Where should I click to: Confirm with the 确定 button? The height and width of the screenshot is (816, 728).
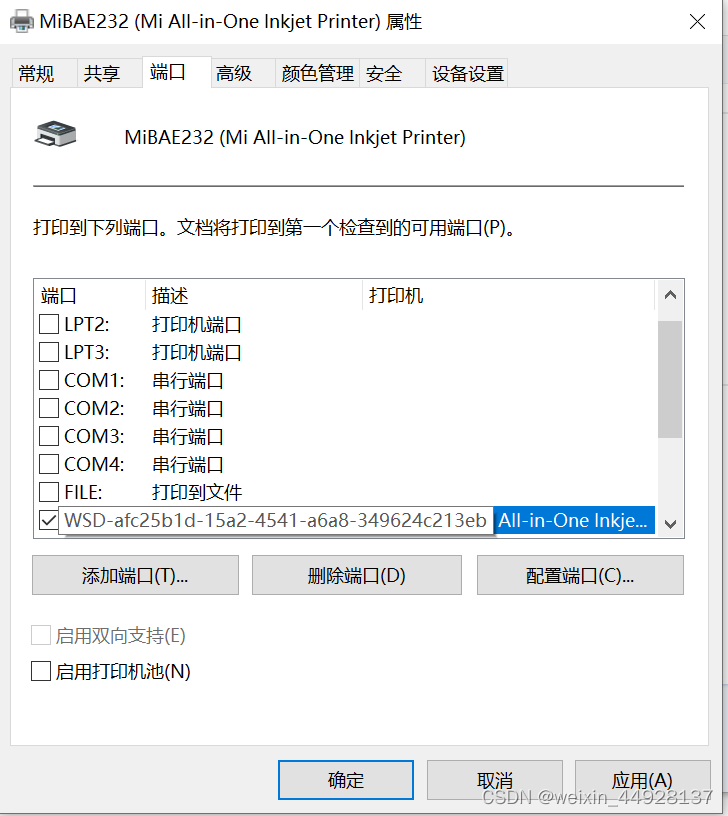[x=346, y=780]
